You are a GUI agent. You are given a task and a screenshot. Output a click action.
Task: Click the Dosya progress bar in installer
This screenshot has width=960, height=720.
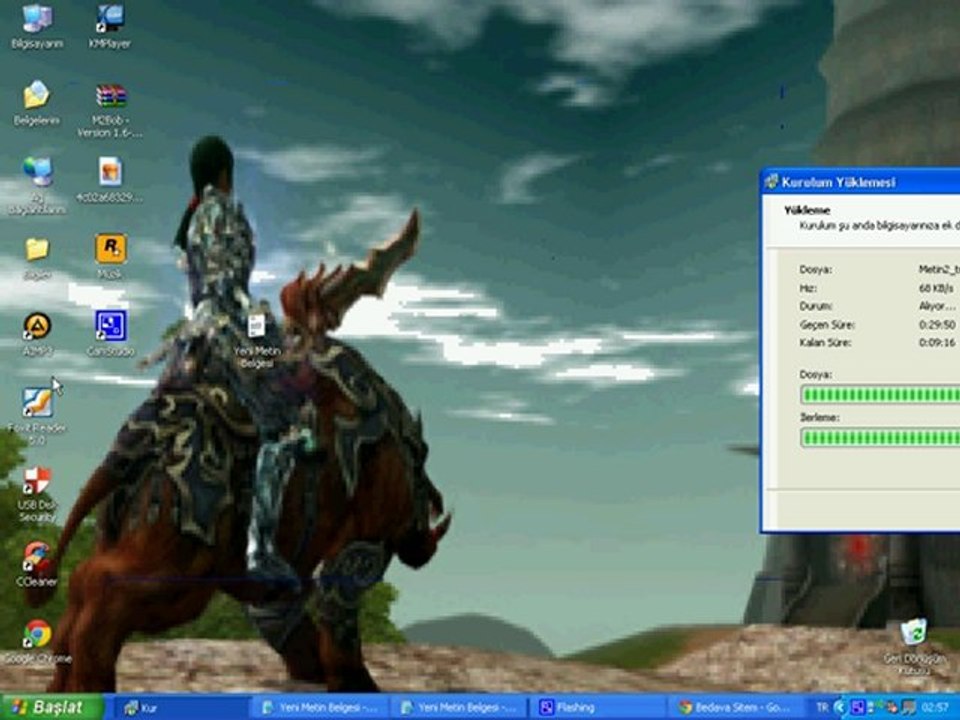point(880,395)
